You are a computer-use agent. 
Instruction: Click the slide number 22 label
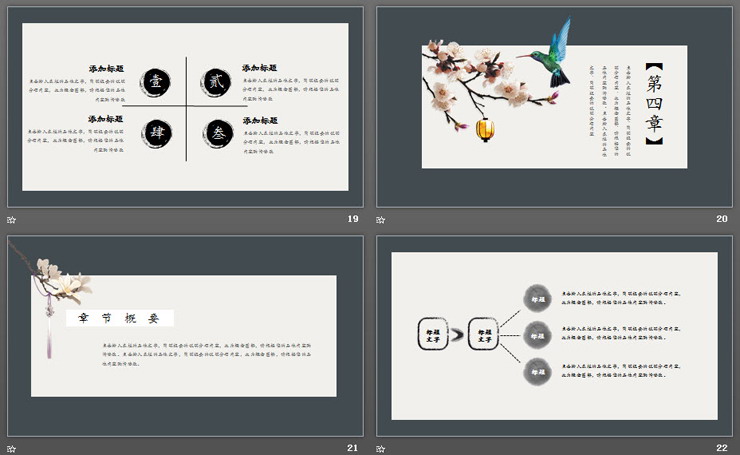point(721,447)
